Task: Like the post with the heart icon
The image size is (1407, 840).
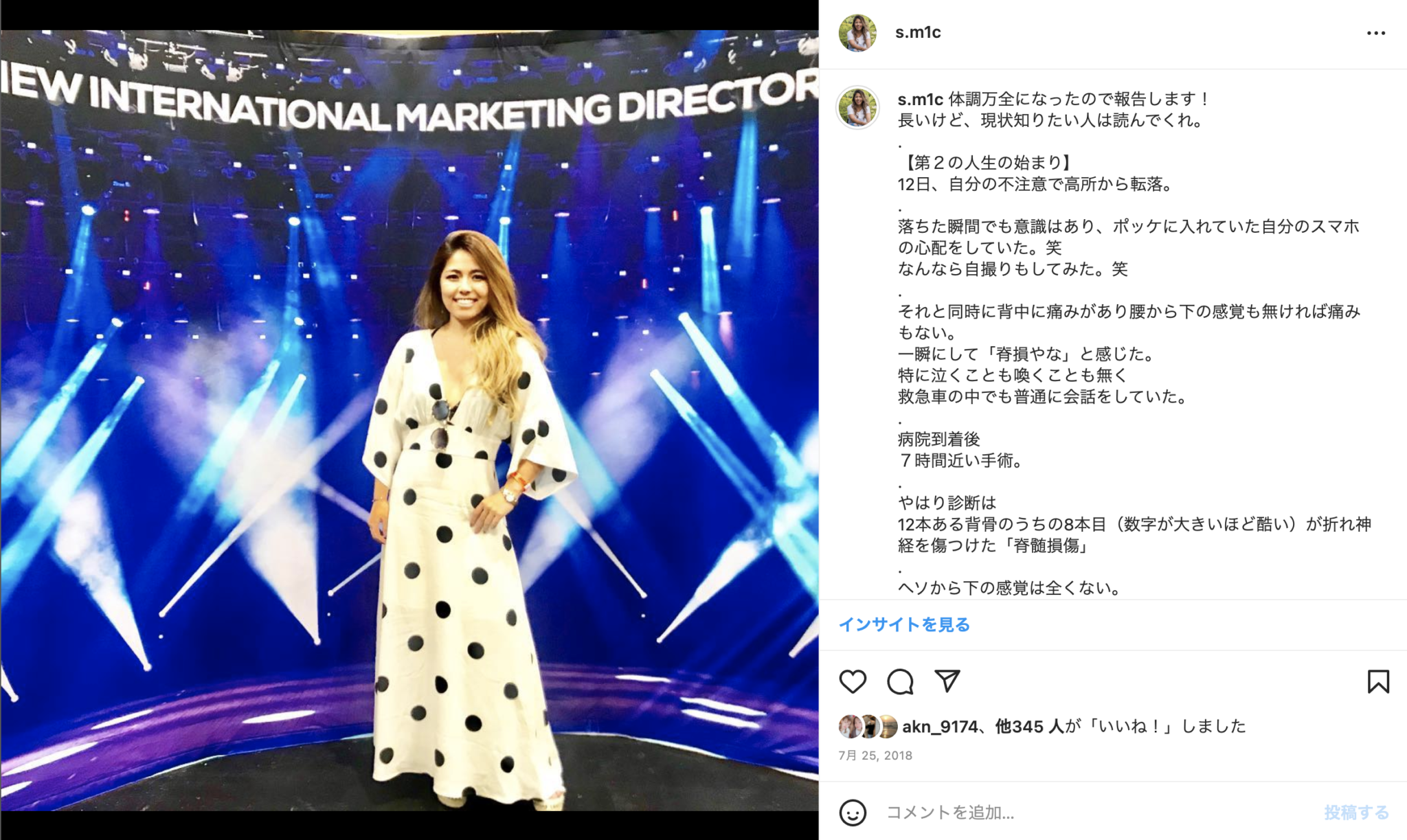Action: click(x=853, y=681)
